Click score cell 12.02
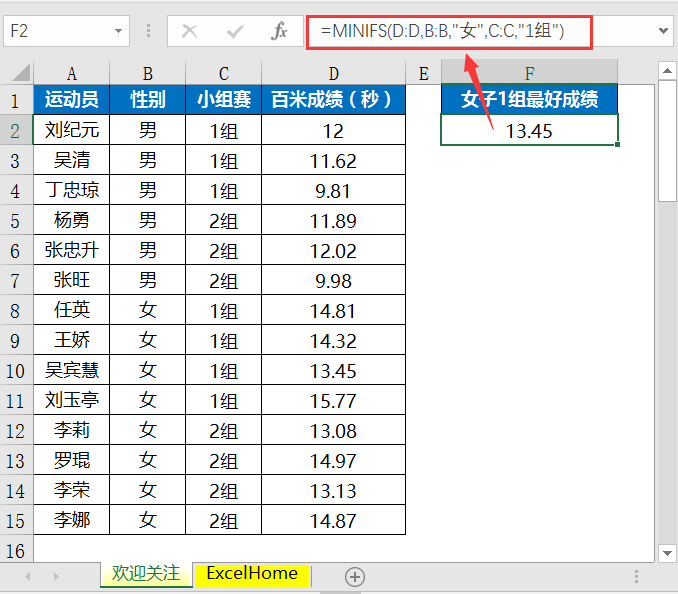 coord(333,250)
